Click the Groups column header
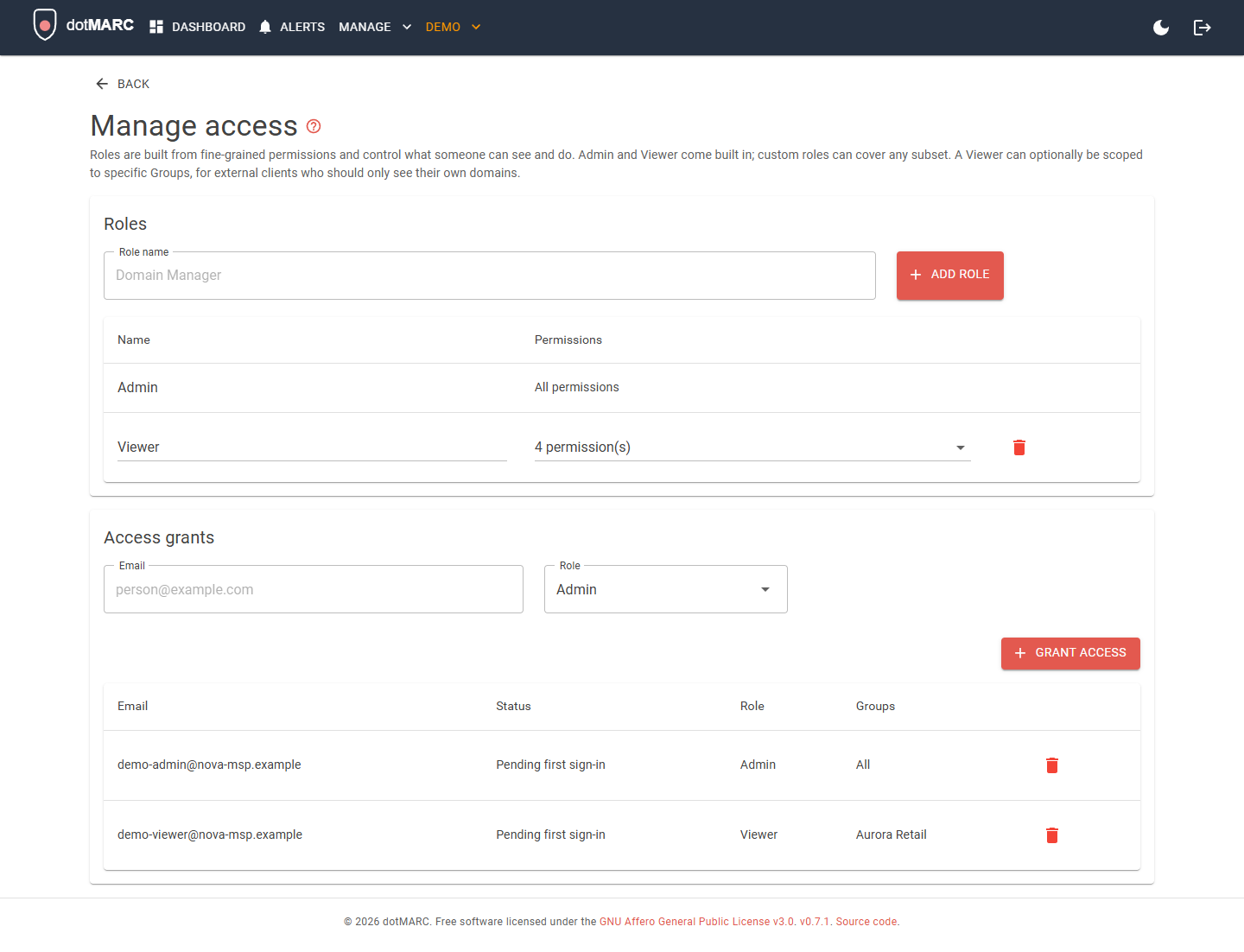 coord(875,706)
